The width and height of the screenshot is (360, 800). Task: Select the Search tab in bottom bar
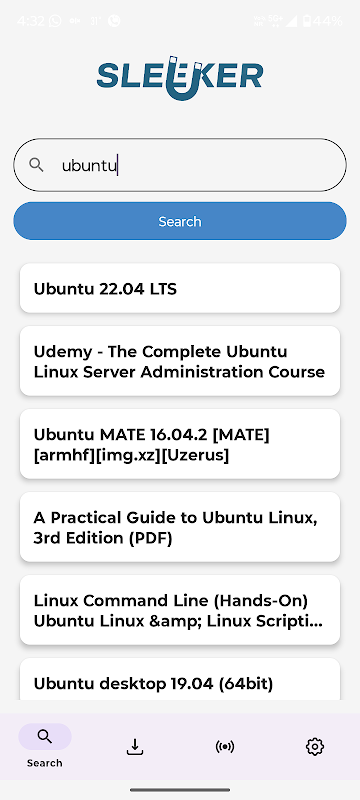pos(45,746)
